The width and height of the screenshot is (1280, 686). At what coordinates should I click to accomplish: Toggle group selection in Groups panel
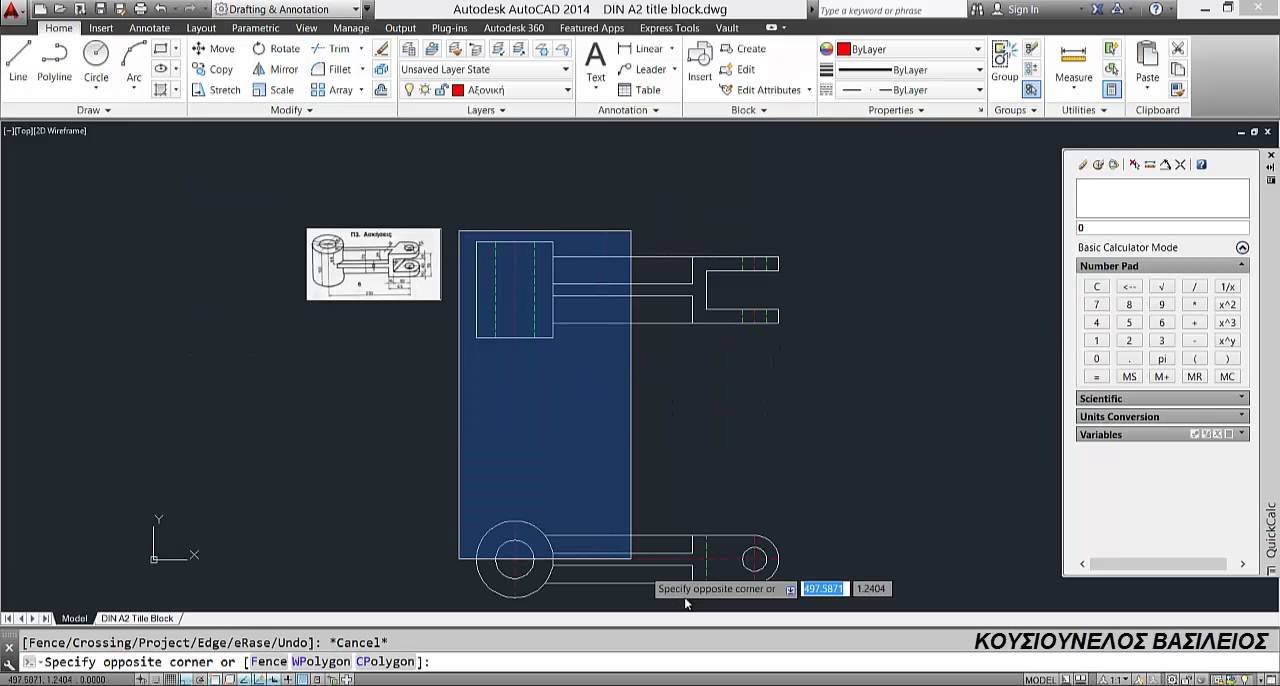coord(1031,90)
